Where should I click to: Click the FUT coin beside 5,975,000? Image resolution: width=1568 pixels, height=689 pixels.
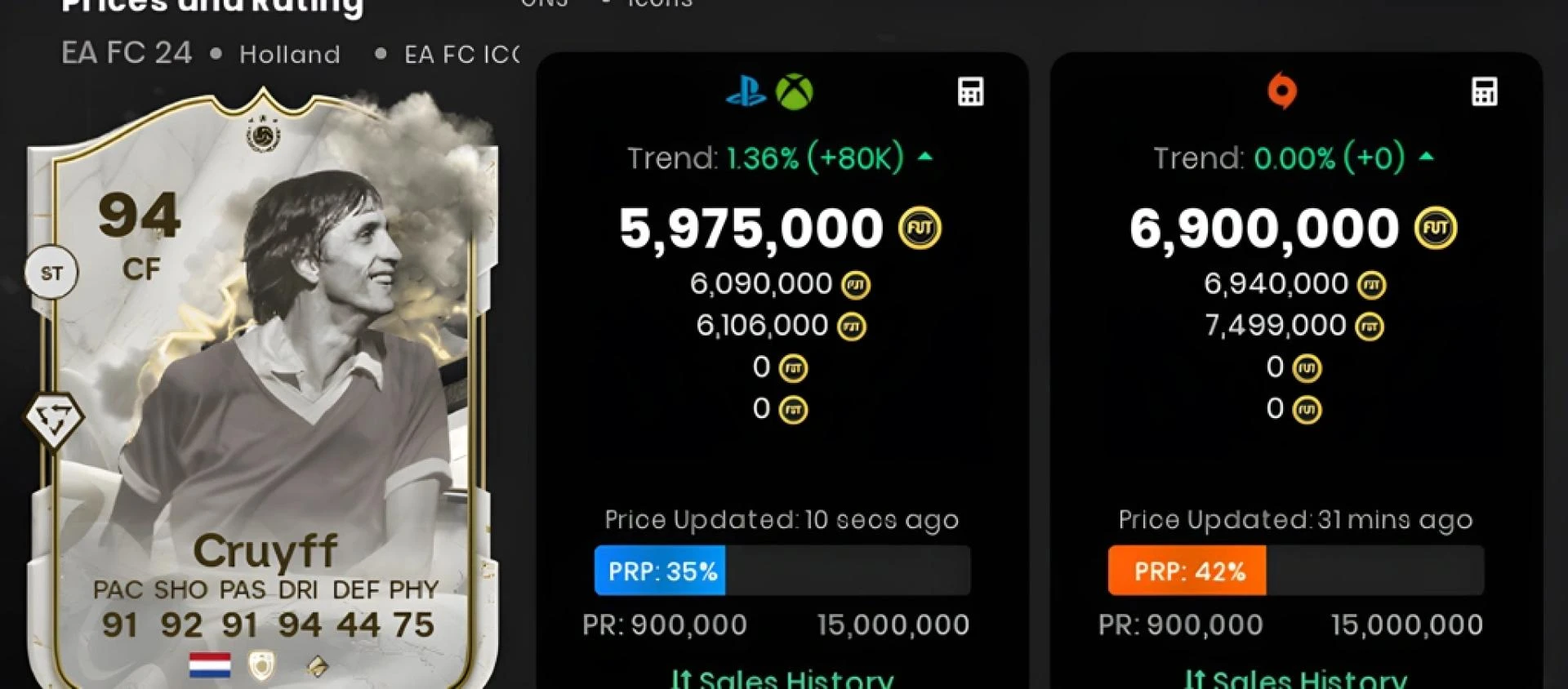(x=920, y=229)
